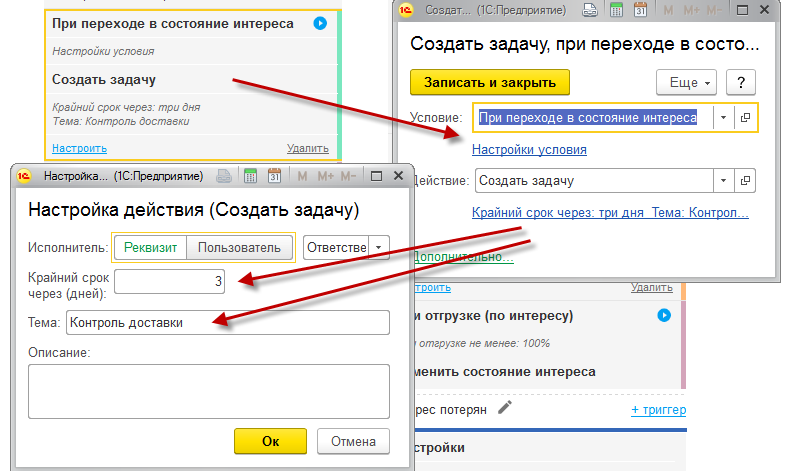Click 1C logo in Создать задачу window title bar
791x471 pixels.
tap(406, 10)
